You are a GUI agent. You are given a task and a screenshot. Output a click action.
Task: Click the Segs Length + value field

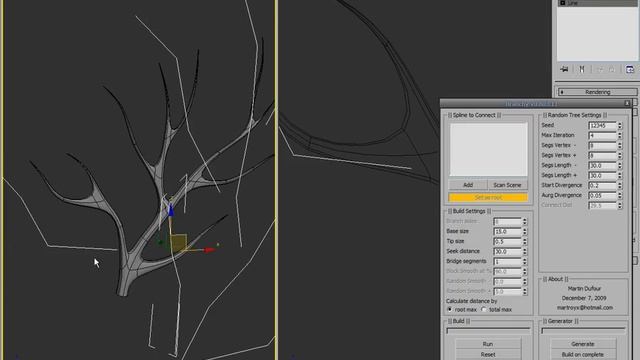click(602, 176)
